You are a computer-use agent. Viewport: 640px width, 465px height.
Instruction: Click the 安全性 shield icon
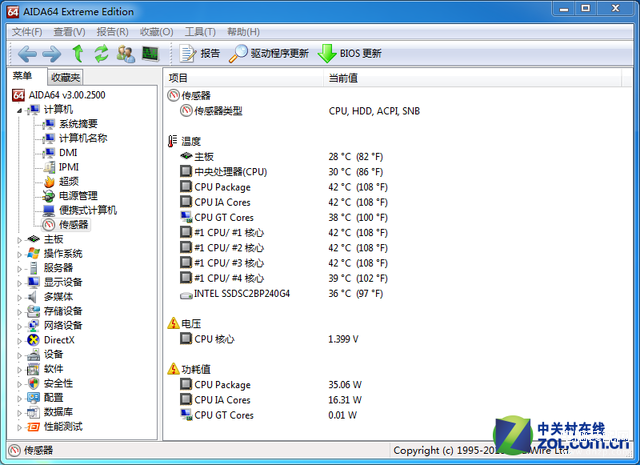[33, 383]
